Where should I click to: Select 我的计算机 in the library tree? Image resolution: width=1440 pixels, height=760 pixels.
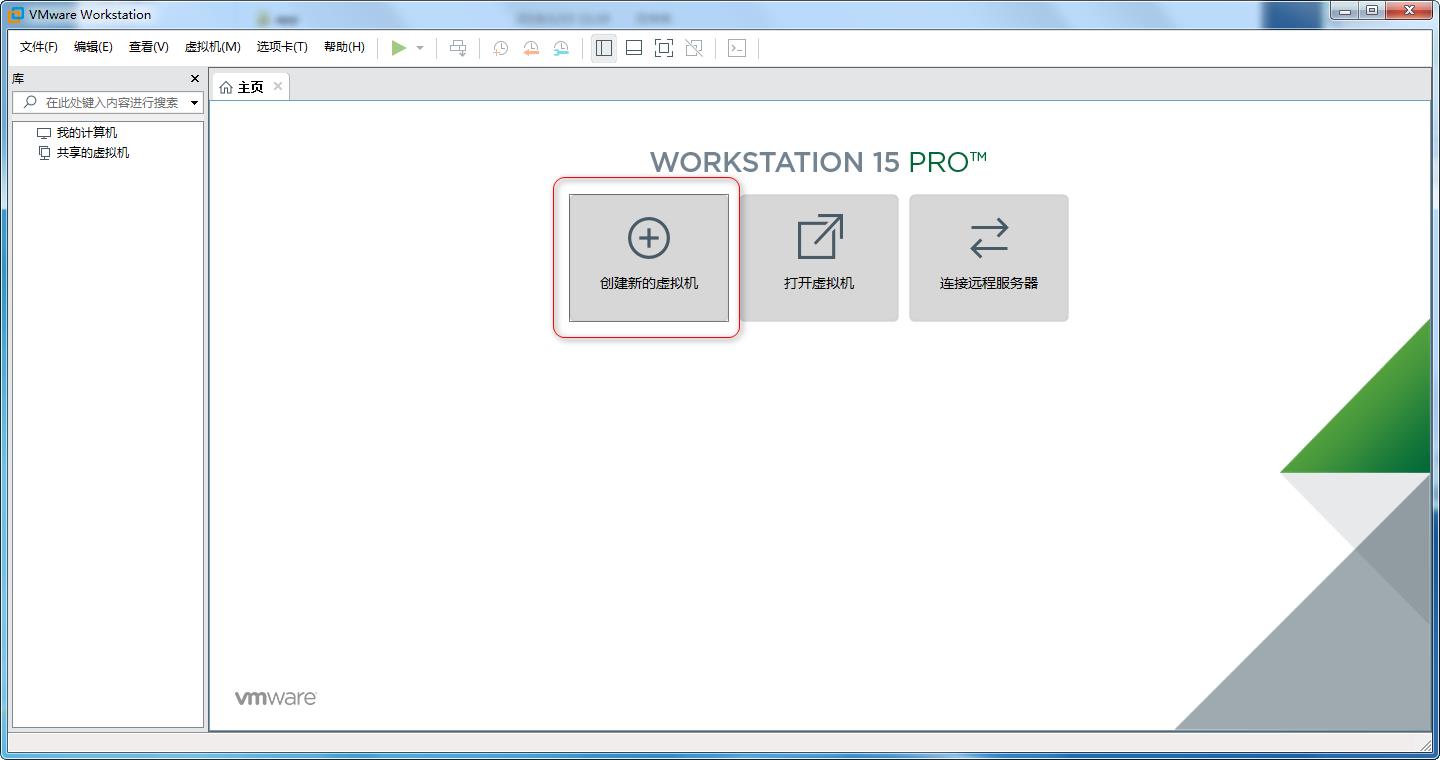(x=87, y=132)
